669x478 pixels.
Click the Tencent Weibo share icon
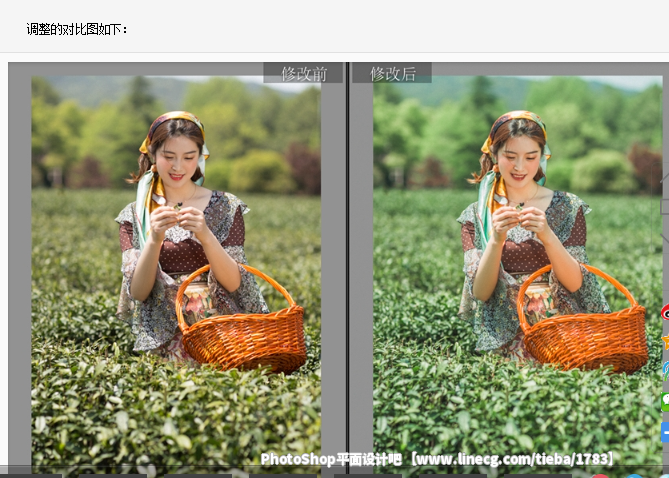click(x=665, y=371)
